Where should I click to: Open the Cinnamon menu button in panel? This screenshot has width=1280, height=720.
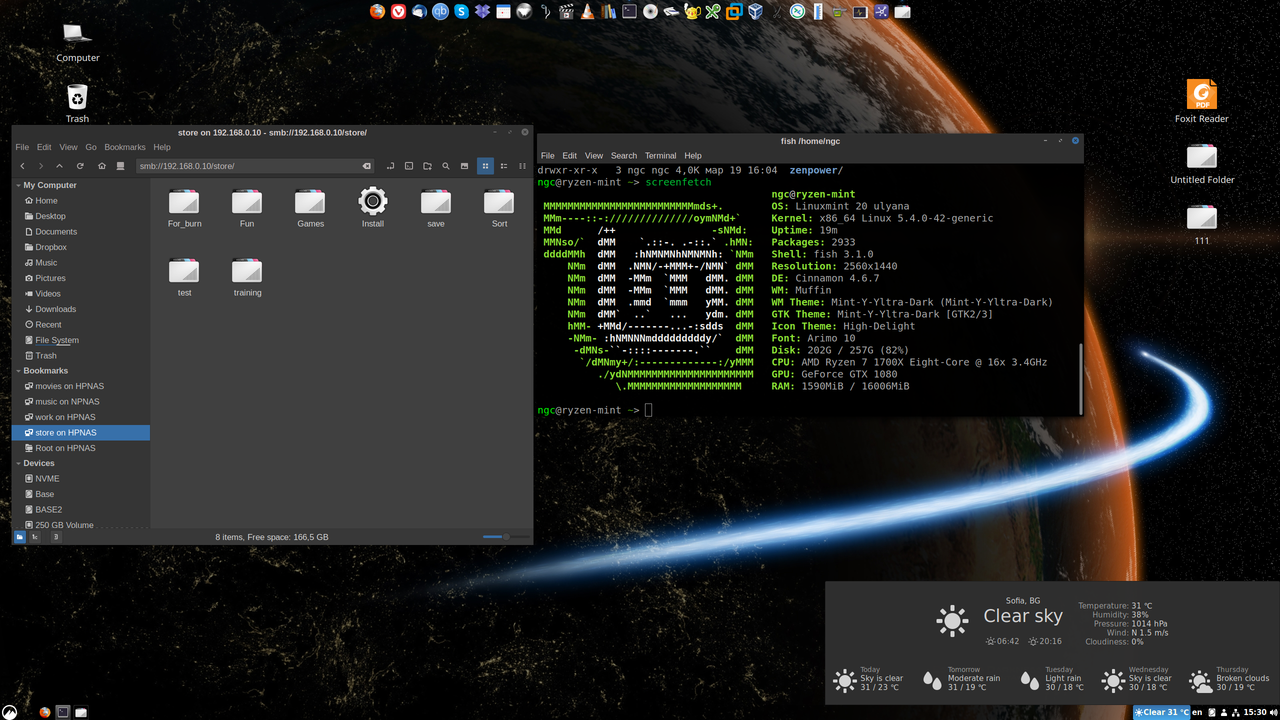tap(10, 711)
